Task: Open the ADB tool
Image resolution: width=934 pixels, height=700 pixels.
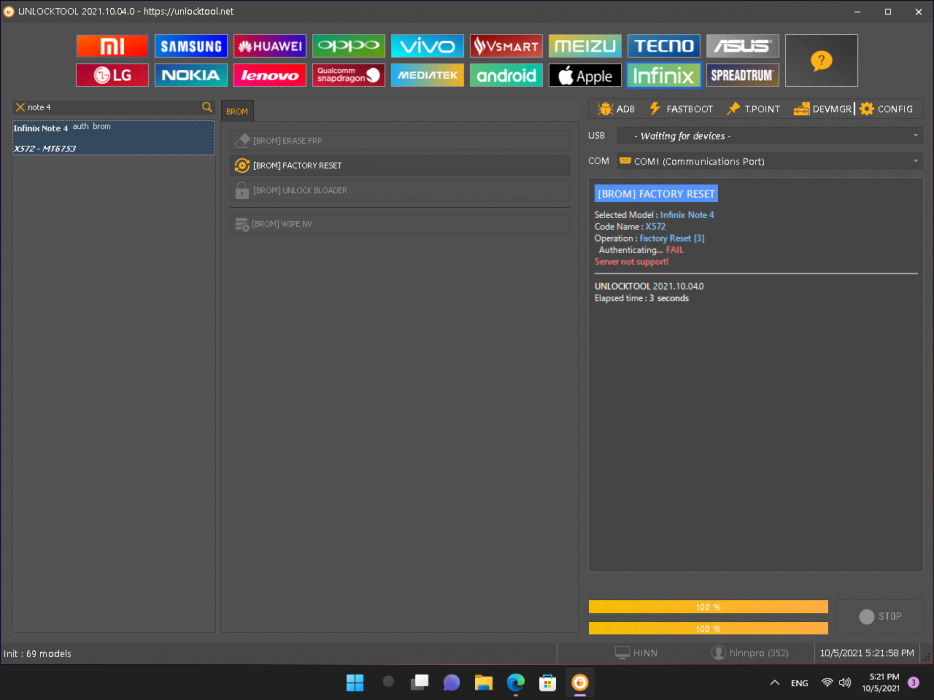Action: coord(617,109)
